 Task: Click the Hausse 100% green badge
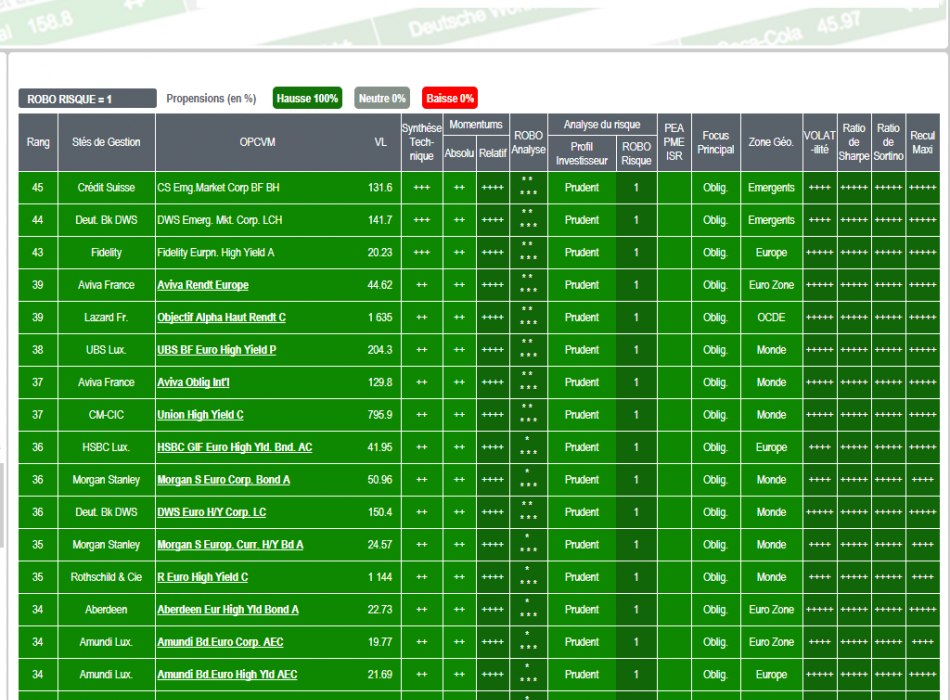307,98
